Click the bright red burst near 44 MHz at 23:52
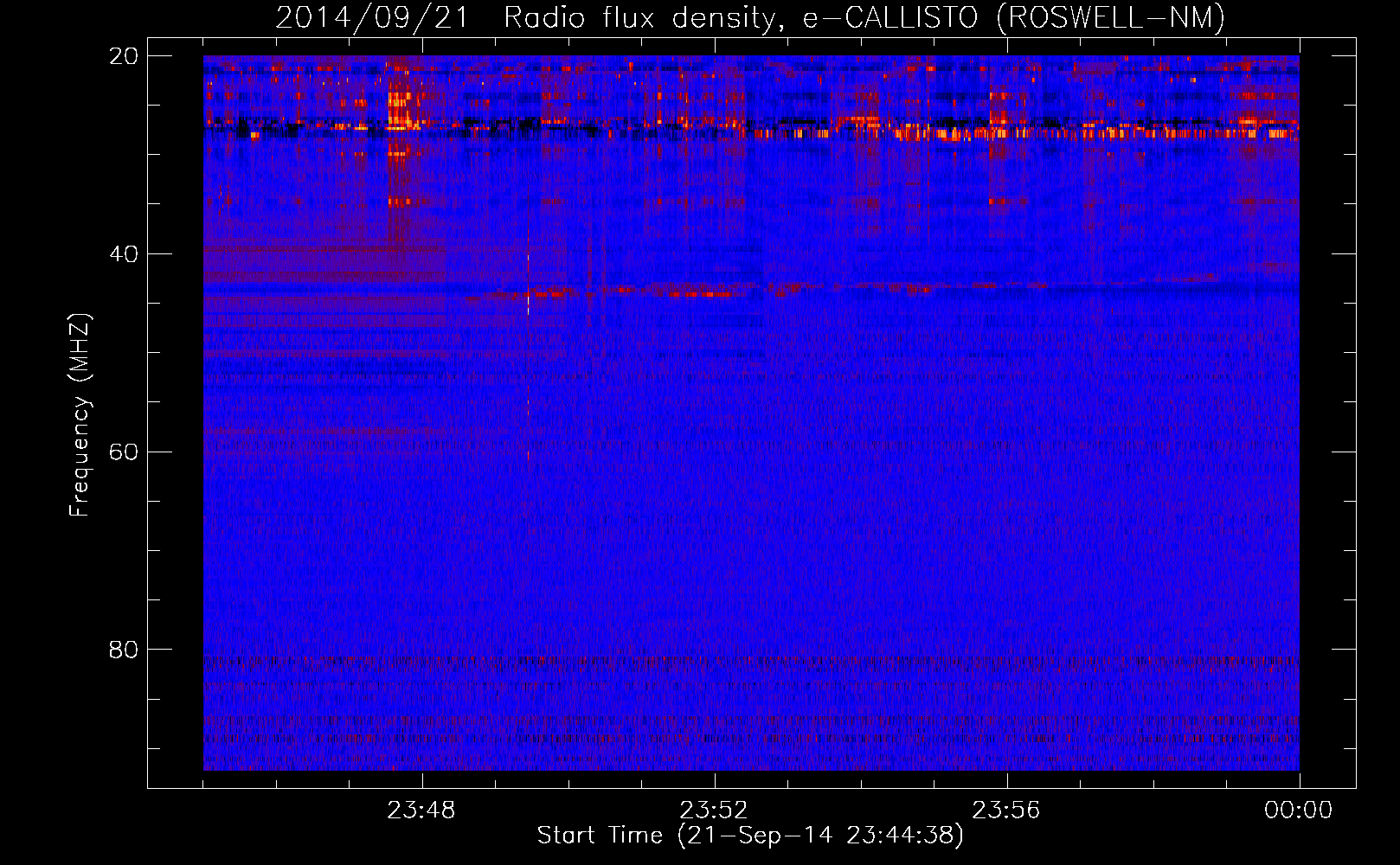Image resolution: width=1400 pixels, height=865 pixels. coord(701,294)
